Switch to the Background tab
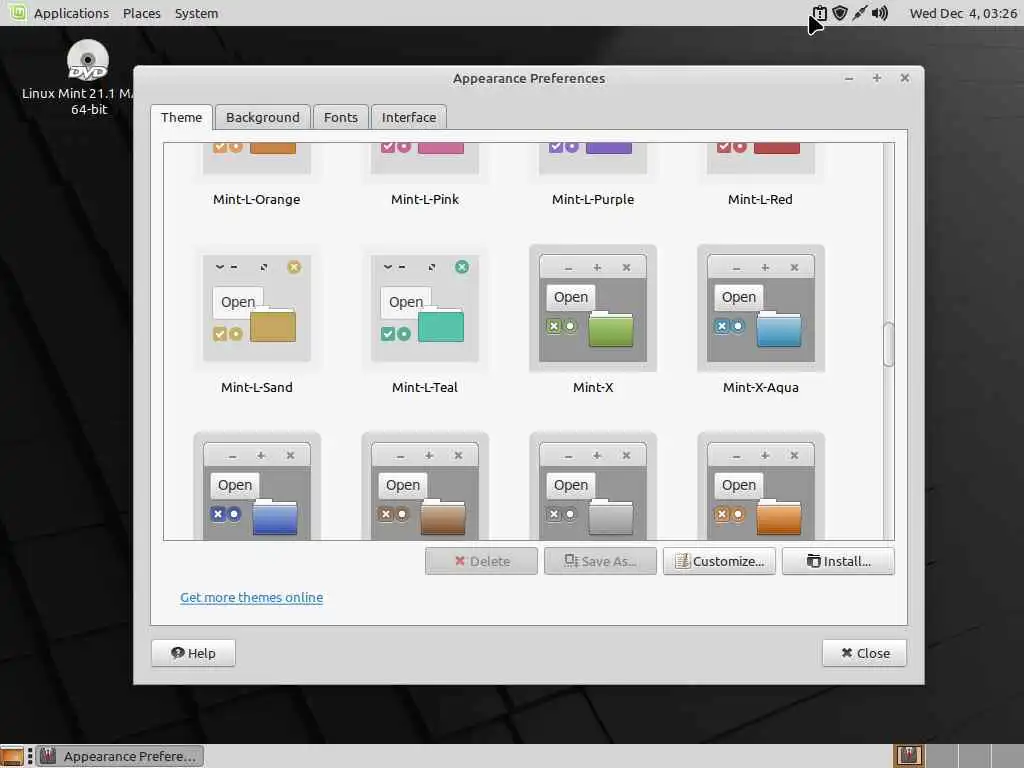The image size is (1024, 768). tap(263, 118)
